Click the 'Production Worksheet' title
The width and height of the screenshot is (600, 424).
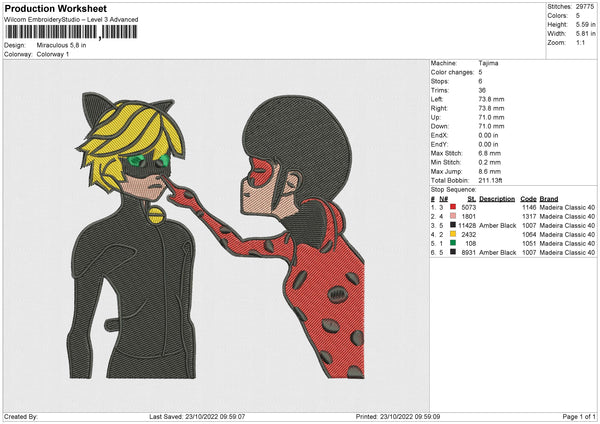coord(55,8)
